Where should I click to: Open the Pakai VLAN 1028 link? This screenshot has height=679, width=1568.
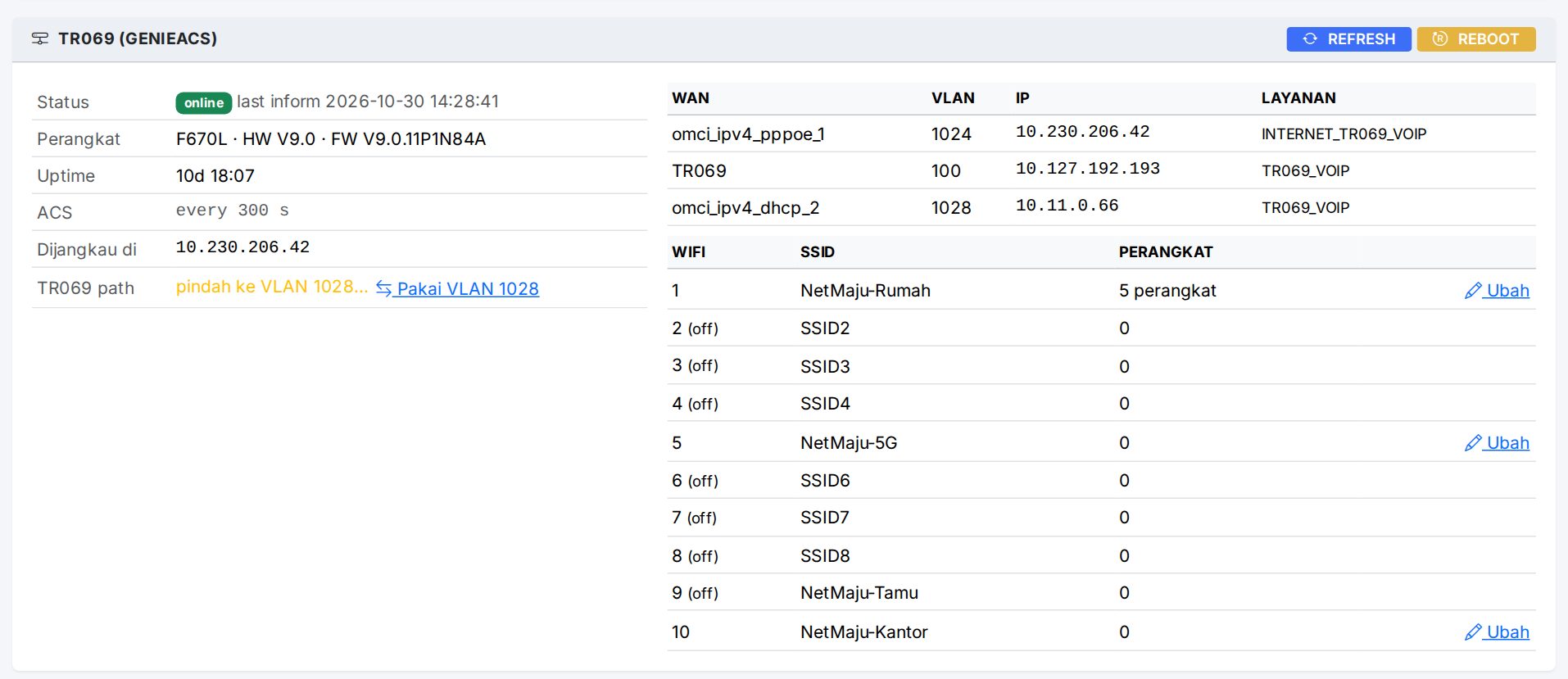tap(468, 289)
